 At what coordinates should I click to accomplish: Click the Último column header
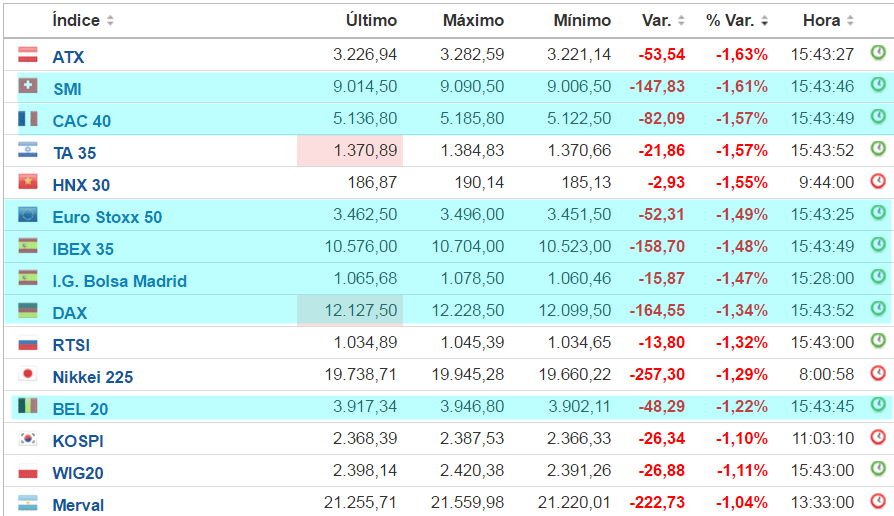coord(371,20)
